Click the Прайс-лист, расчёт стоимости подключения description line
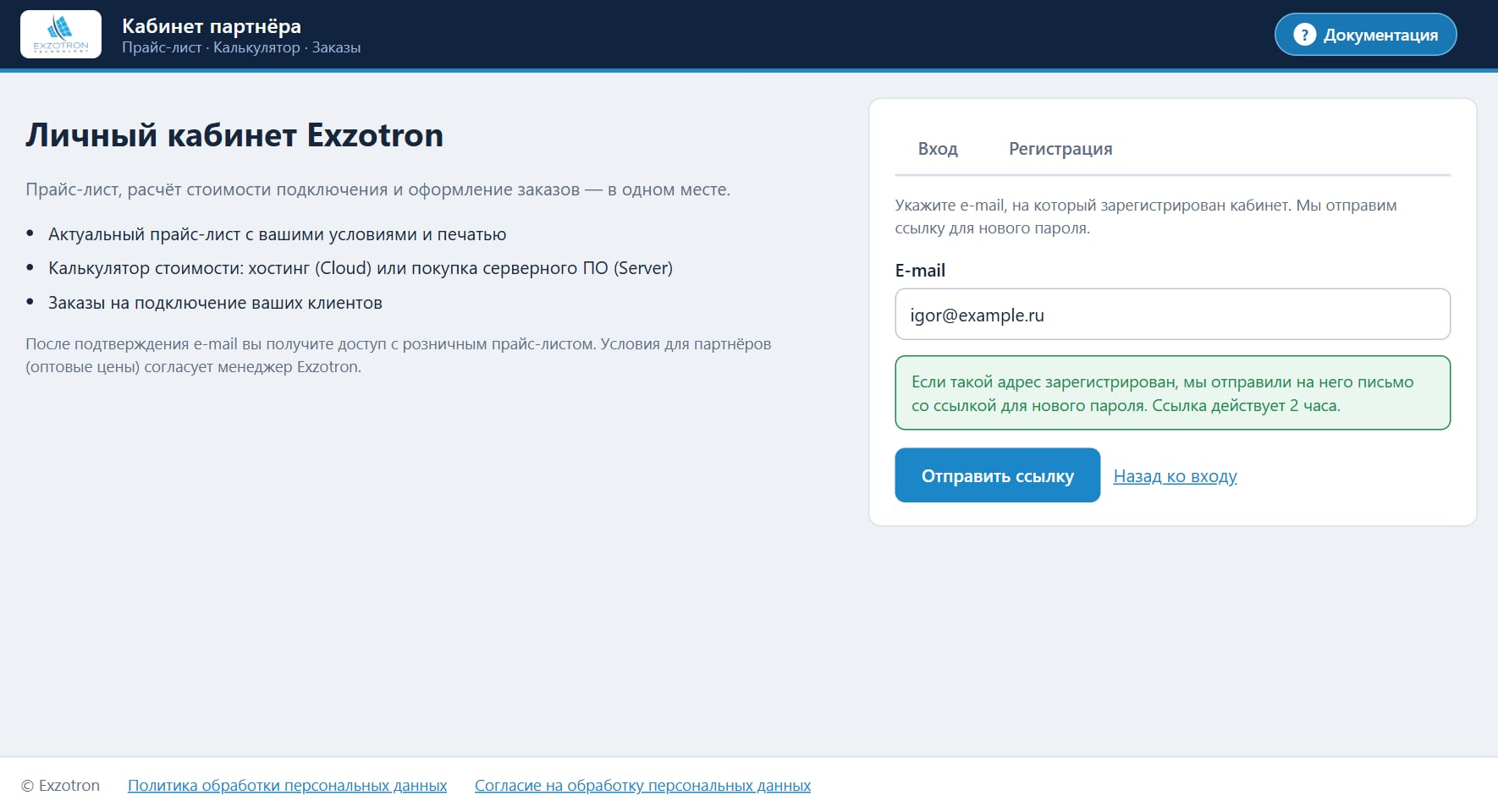Image resolution: width=1498 pixels, height=812 pixels. [377, 189]
